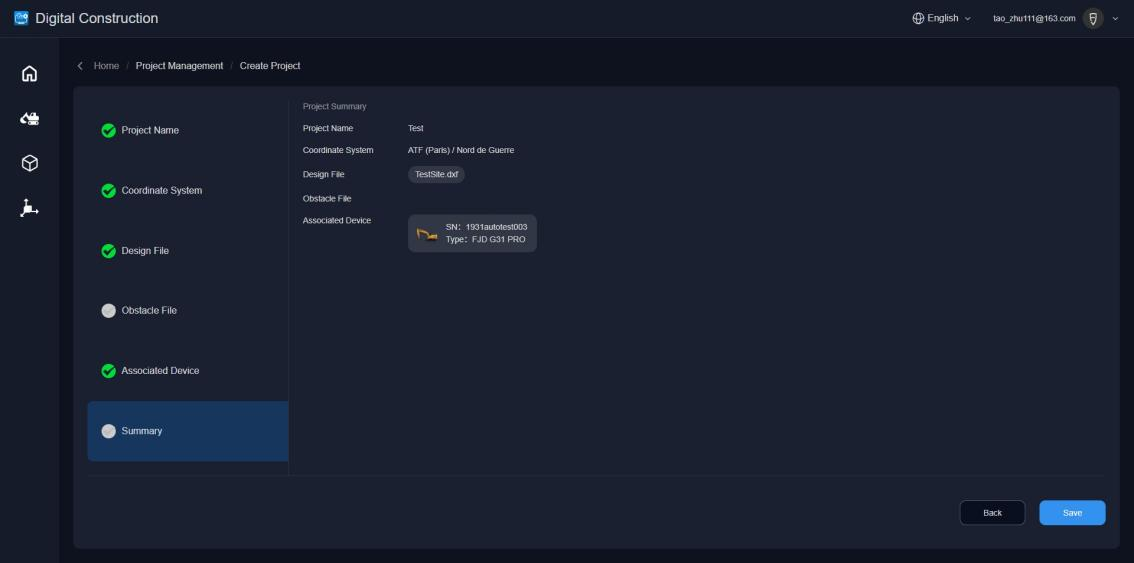Click the Digital Construction logo icon
Screen dimensions: 1134x563
point(21,18)
